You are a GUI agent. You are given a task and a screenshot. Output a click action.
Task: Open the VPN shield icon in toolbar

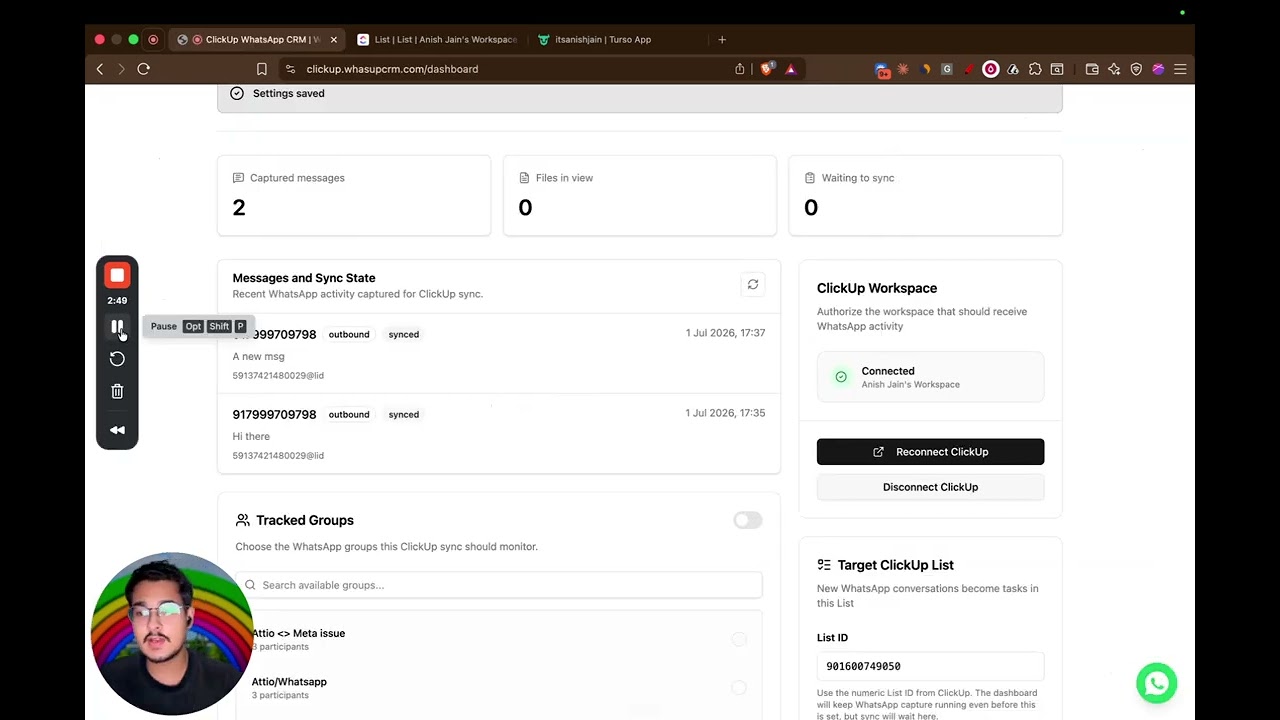pos(1136,69)
